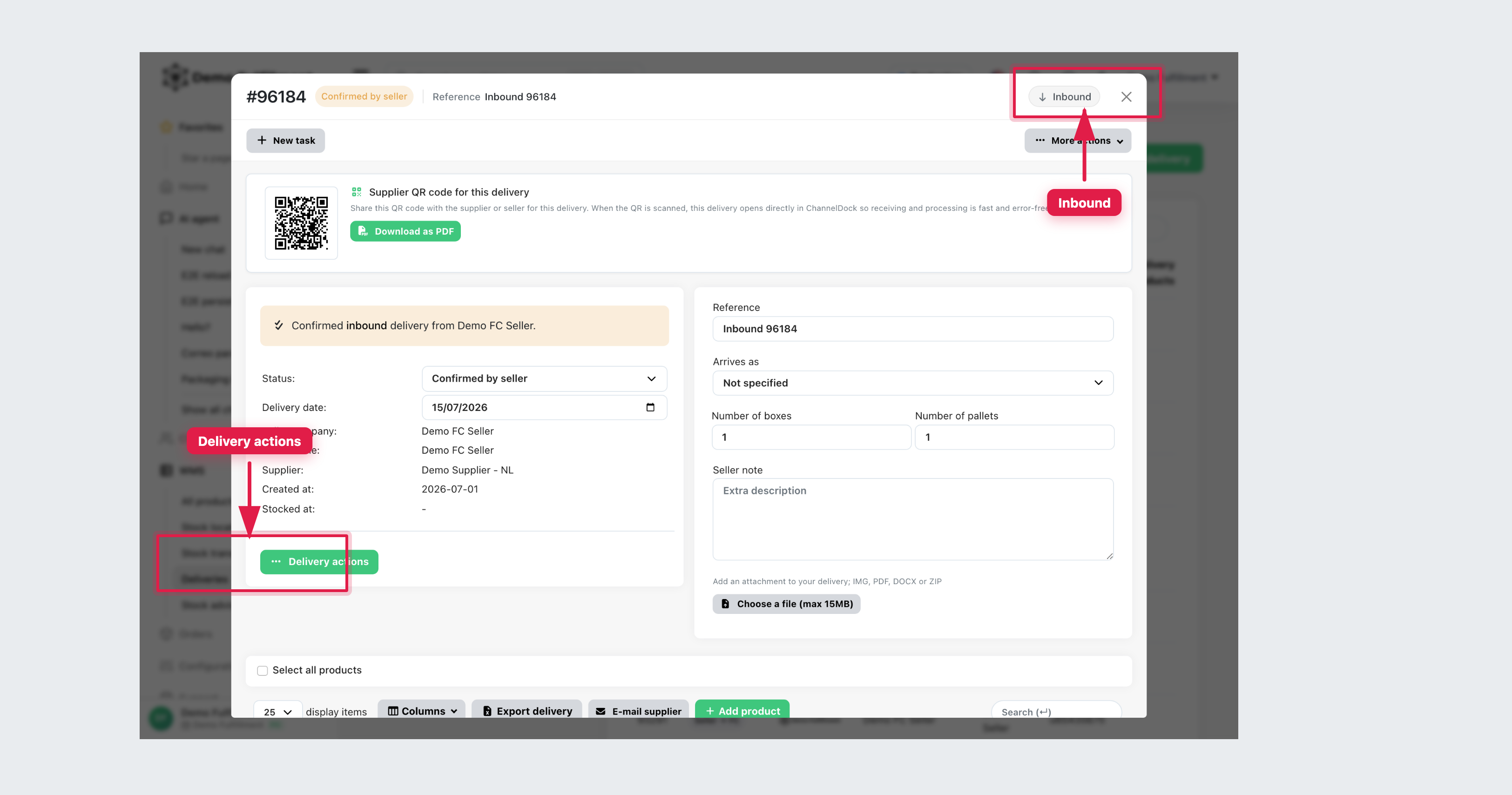Check the Select all products checkbox
The height and width of the screenshot is (795, 1512).
[x=263, y=671]
